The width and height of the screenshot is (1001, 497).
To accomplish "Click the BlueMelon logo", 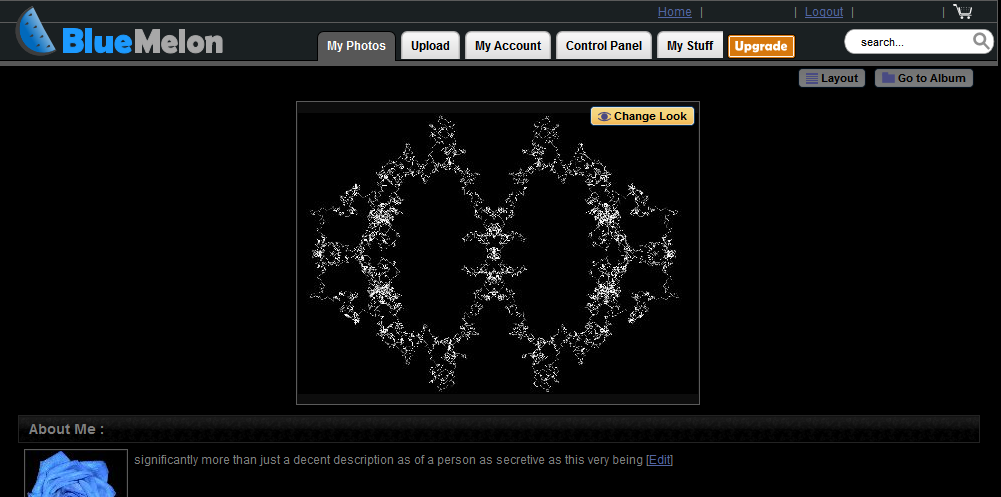I will tap(120, 32).
